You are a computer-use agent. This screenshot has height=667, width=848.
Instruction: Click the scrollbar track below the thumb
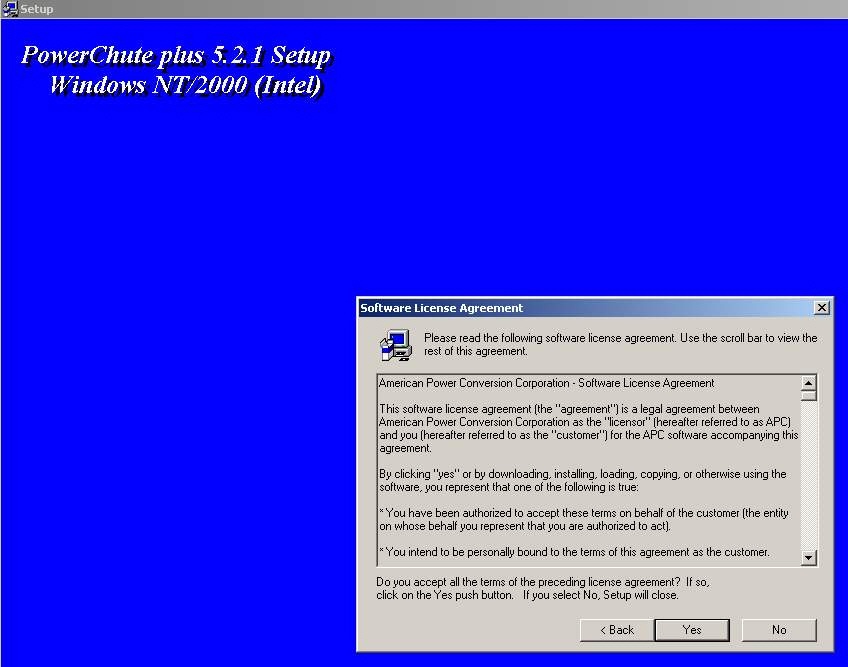point(809,476)
